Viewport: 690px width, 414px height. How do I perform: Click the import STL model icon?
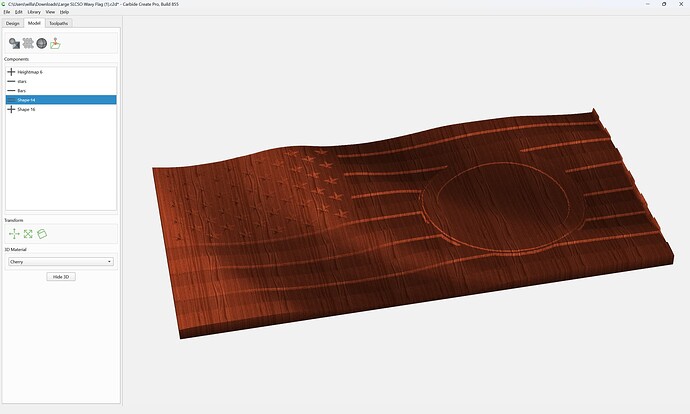pos(55,43)
